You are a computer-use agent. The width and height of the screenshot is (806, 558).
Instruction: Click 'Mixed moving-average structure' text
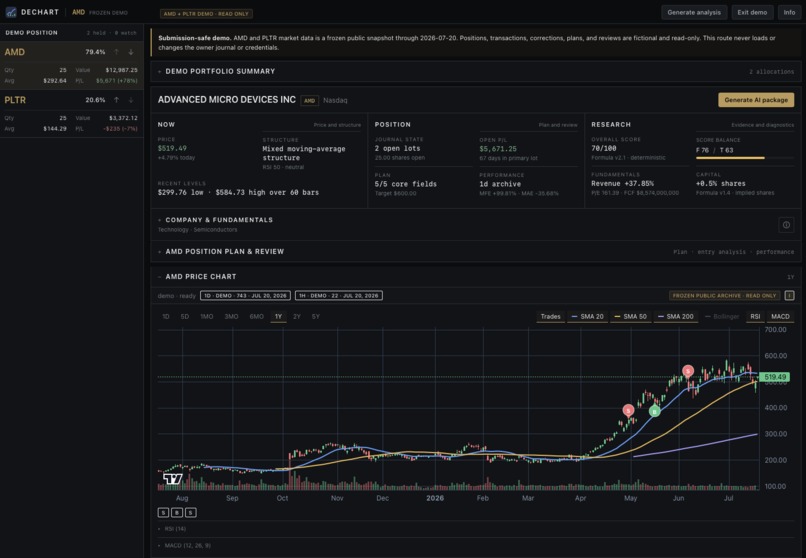(304, 153)
